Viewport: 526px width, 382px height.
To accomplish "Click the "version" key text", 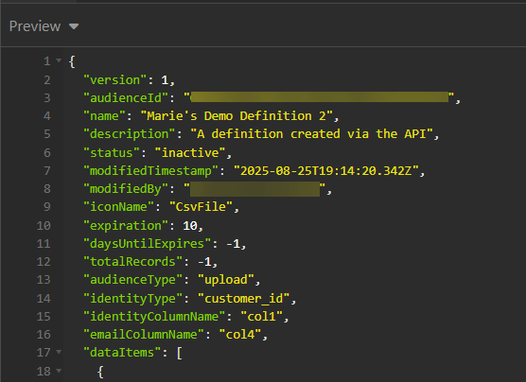I will pos(115,80).
